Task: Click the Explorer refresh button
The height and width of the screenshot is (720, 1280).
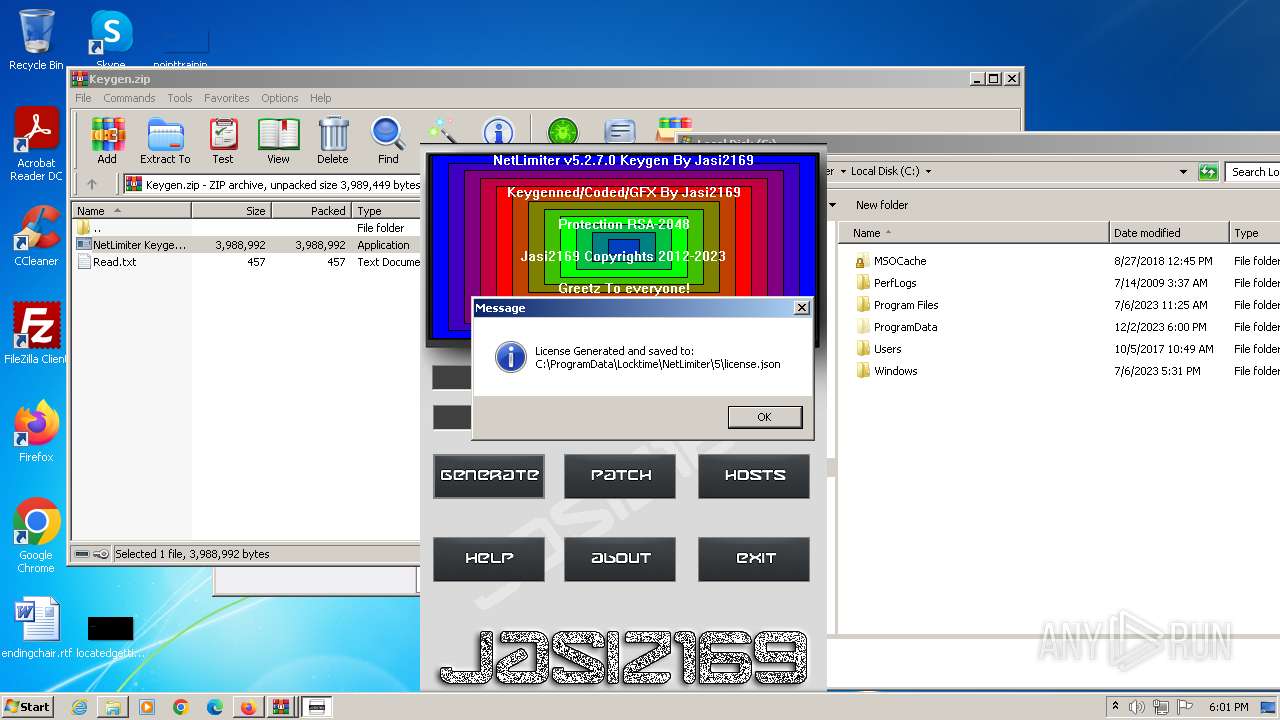Action: [1208, 172]
